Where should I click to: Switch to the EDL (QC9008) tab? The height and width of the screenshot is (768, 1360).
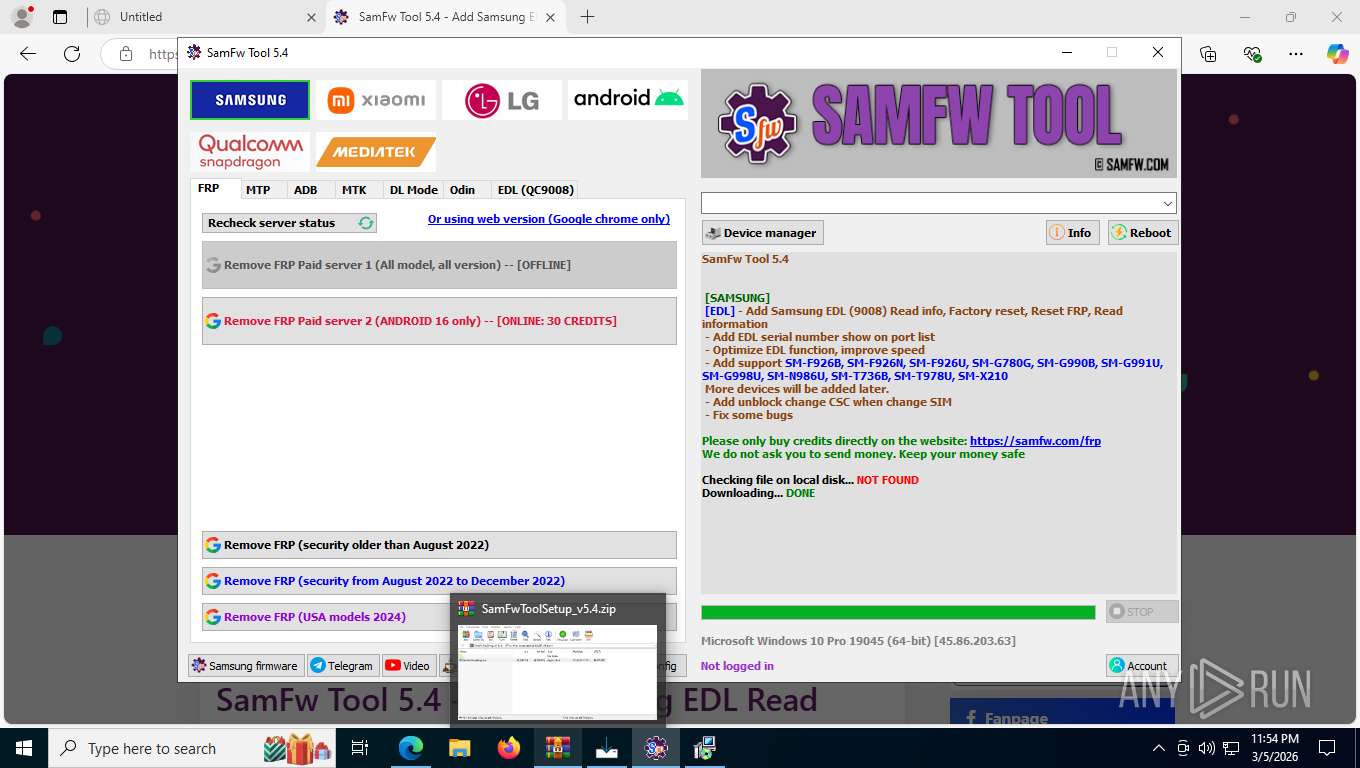tap(535, 190)
